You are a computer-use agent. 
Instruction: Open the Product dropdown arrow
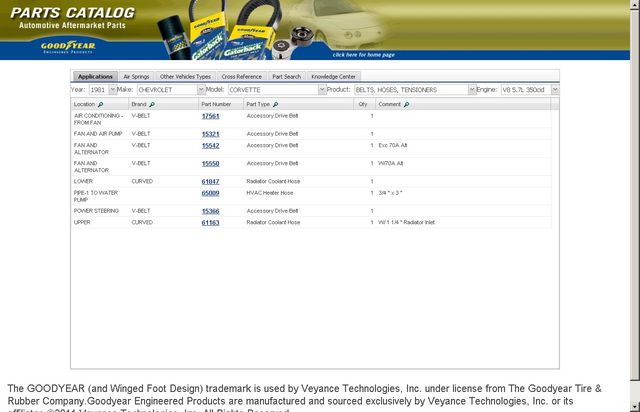pyautogui.click(x=472, y=89)
